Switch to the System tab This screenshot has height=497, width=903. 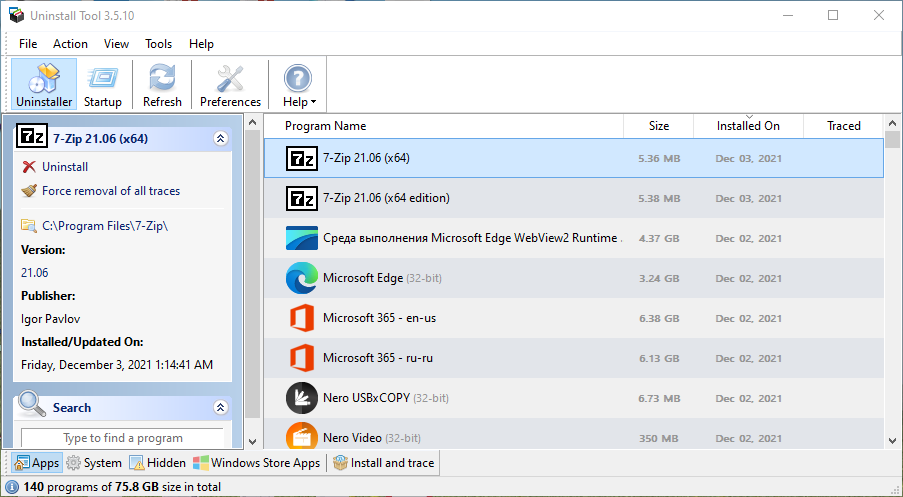(x=94, y=463)
